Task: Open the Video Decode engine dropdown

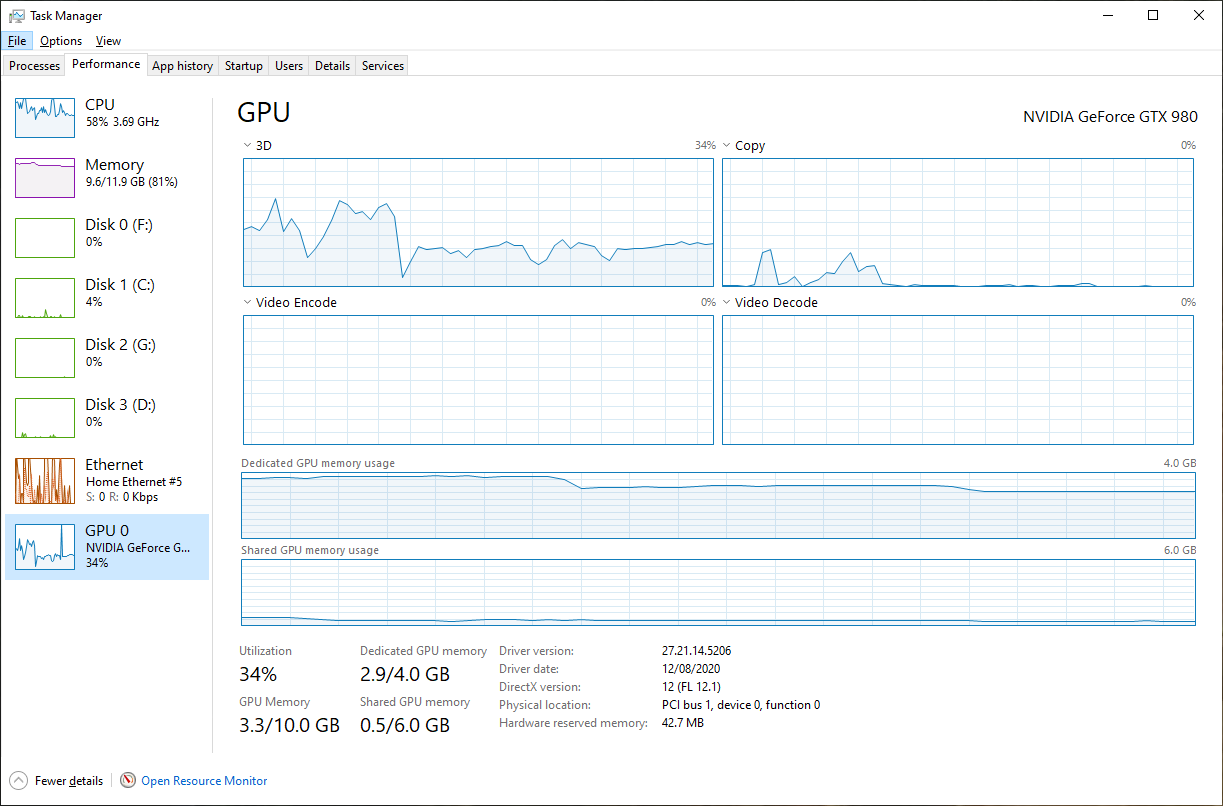Action: (x=727, y=302)
